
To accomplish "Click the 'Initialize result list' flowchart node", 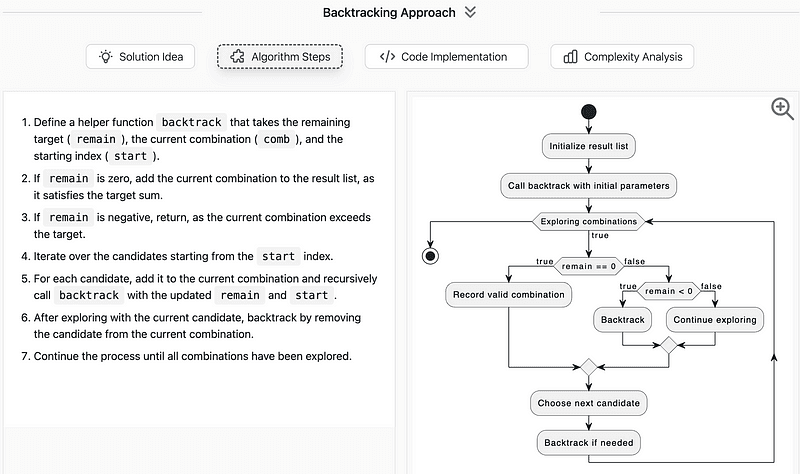I will coord(588,146).
